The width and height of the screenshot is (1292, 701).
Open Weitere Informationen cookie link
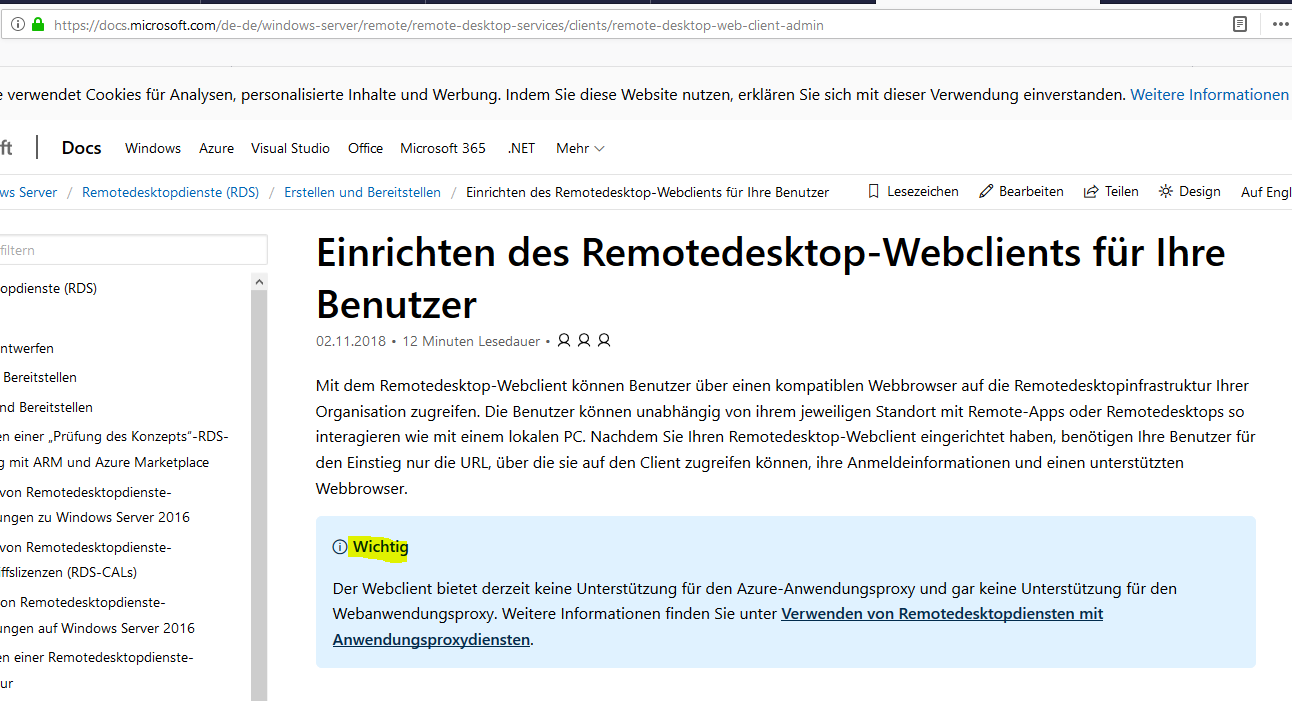click(x=1210, y=95)
